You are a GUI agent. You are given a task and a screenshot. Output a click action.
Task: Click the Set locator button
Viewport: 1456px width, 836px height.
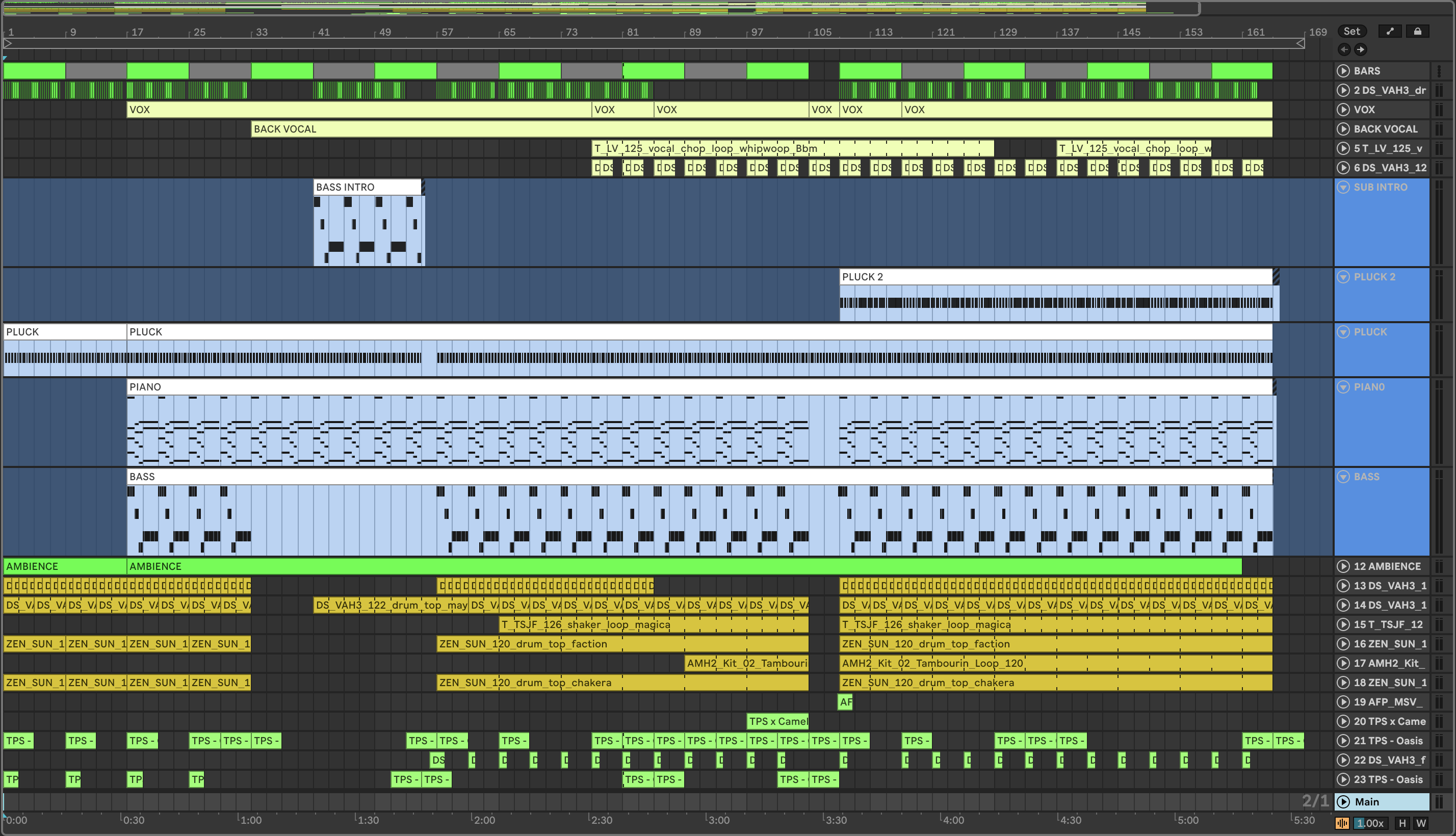[1351, 32]
